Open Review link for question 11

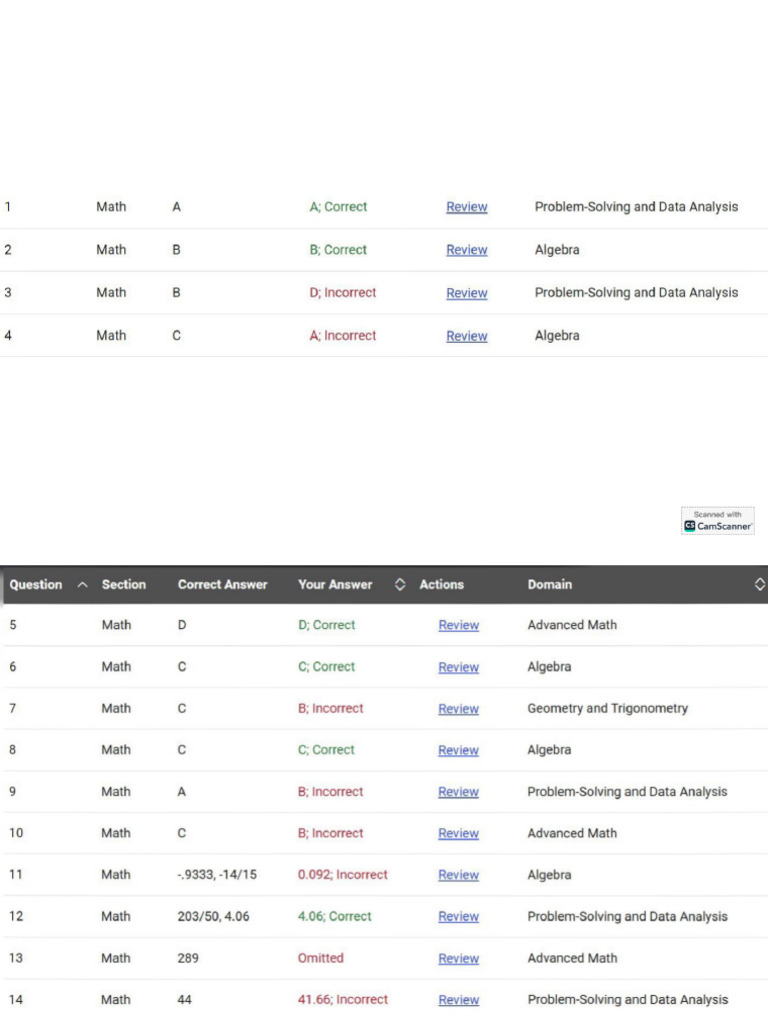tap(458, 875)
